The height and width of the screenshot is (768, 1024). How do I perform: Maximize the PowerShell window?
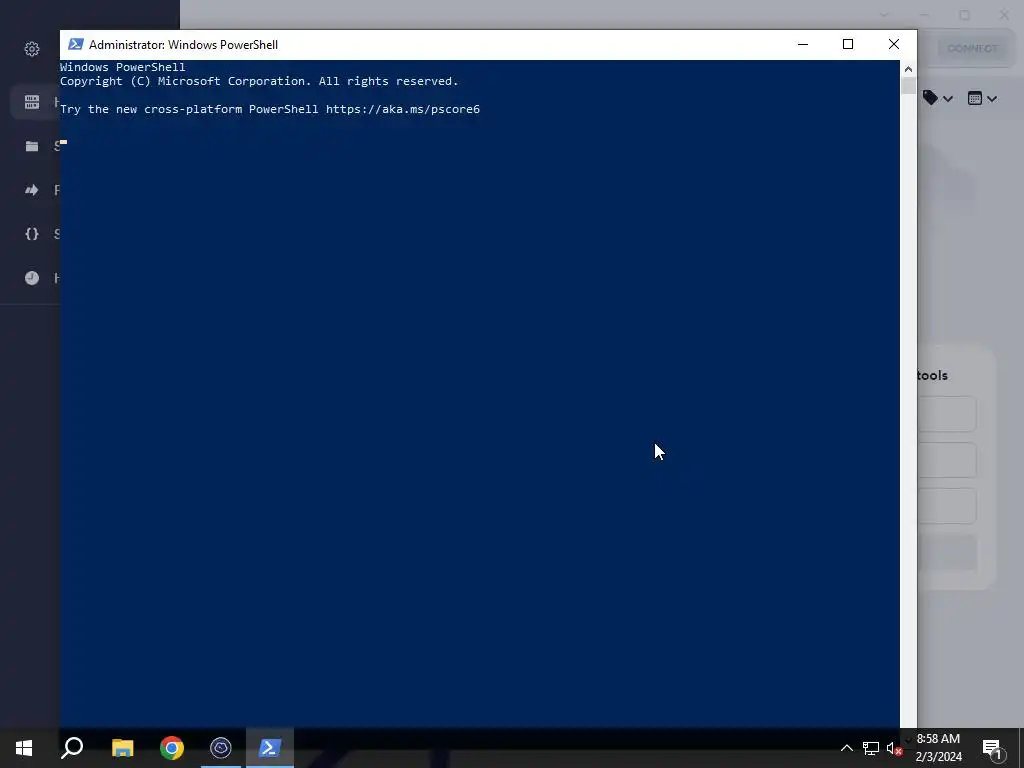pos(848,44)
